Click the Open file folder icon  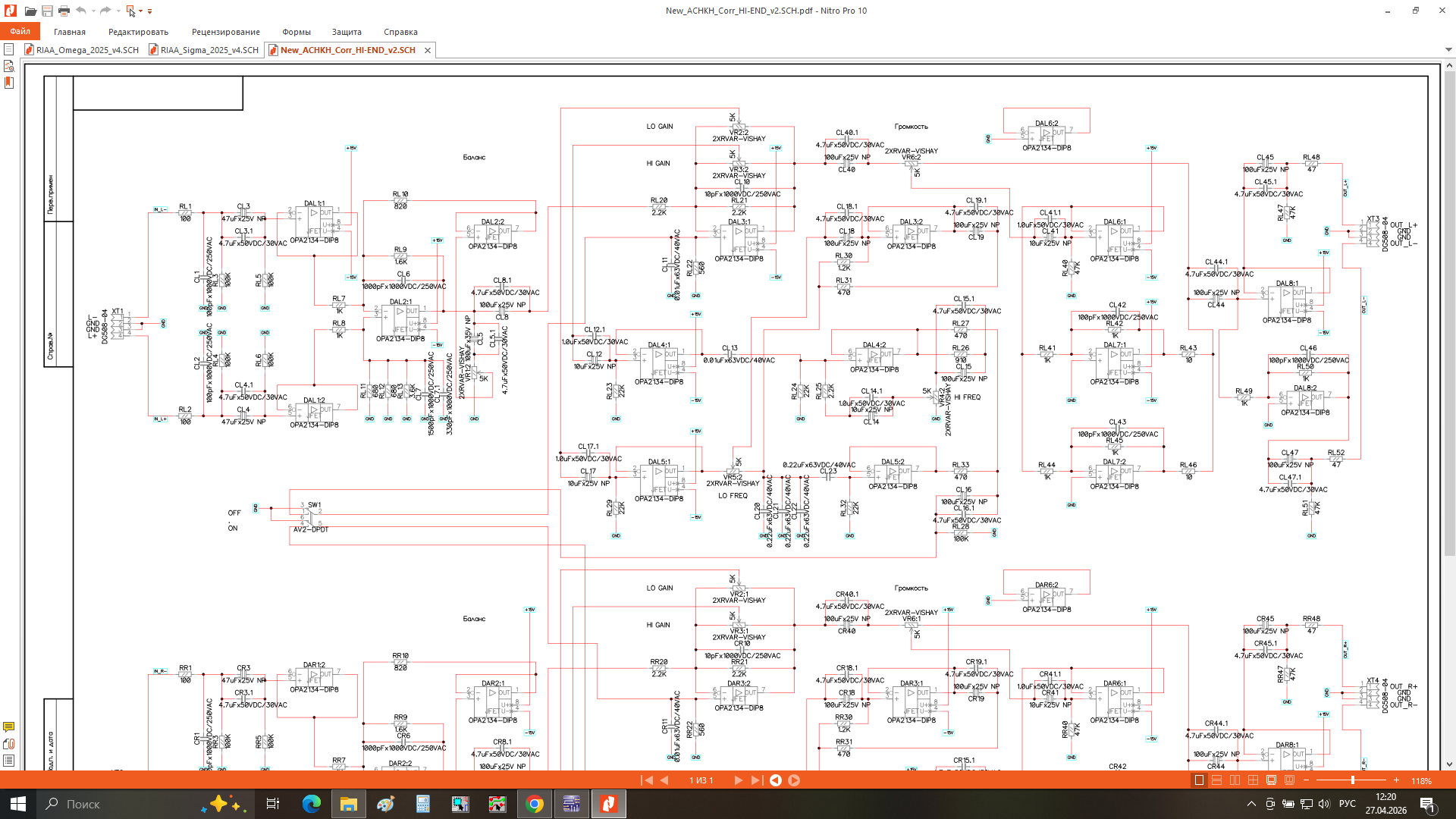click(x=30, y=11)
